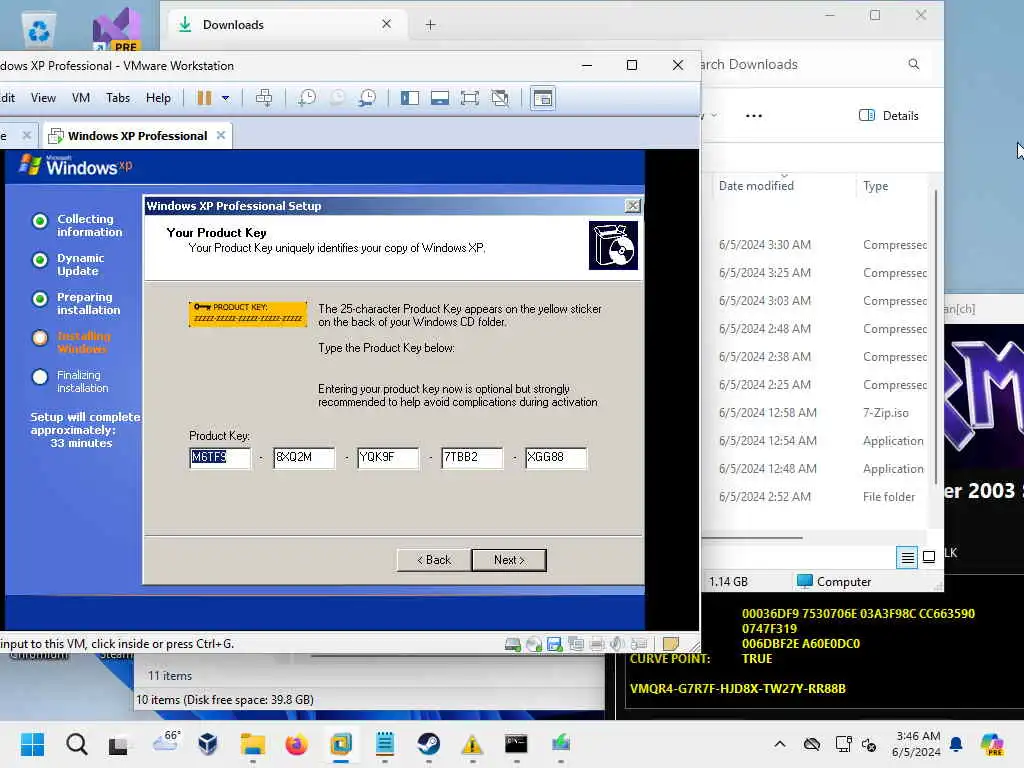This screenshot has width=1024, height=768.
Task: Open VMware Workstation taskbar icon
Action: coord(341,744)
